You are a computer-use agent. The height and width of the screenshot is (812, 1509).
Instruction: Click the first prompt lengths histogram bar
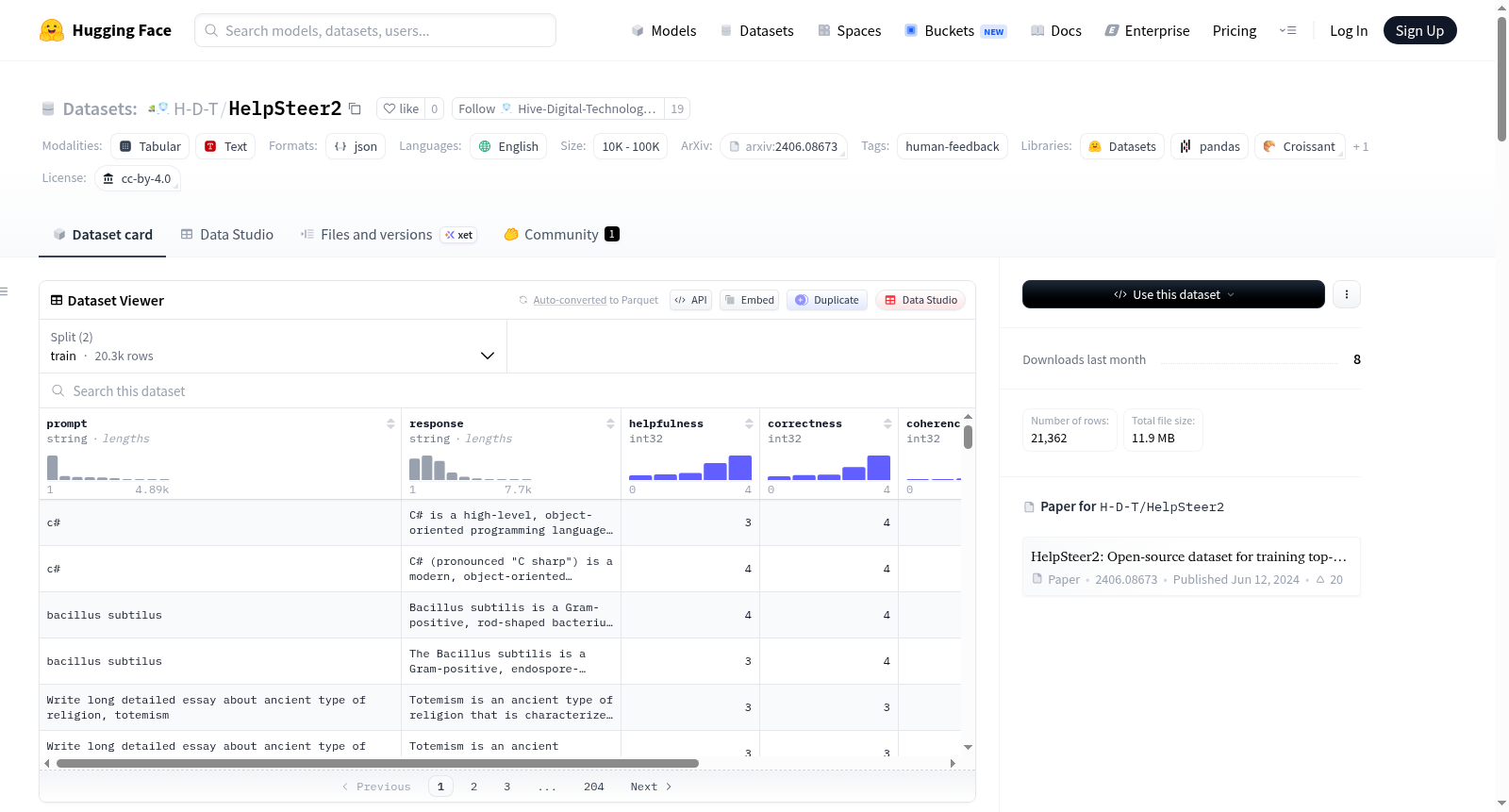tap(53, 468)
